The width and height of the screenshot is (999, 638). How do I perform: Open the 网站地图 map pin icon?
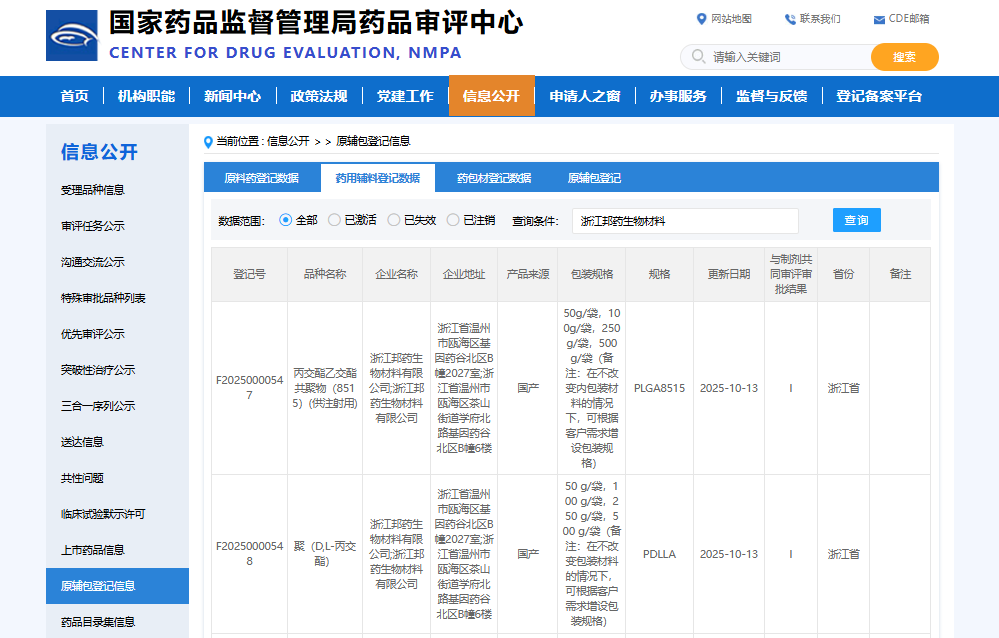[x=701, y=19]
